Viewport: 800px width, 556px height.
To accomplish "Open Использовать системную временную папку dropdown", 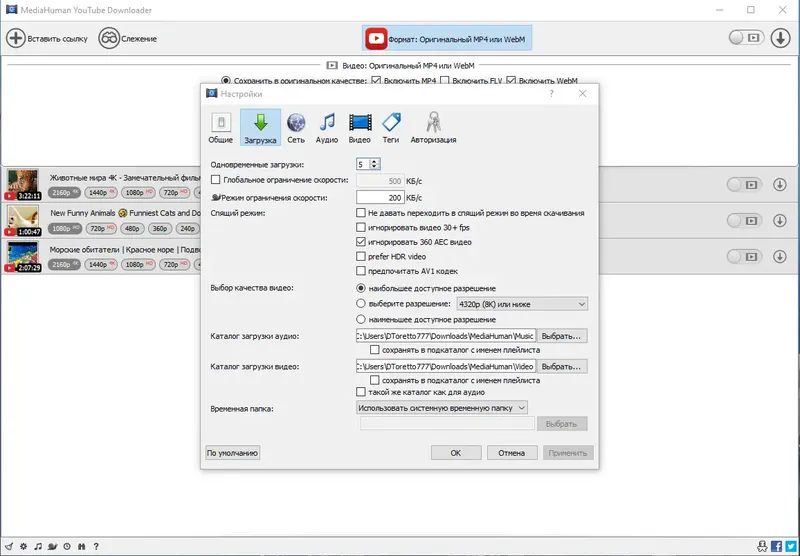I will tap(441, 408).
